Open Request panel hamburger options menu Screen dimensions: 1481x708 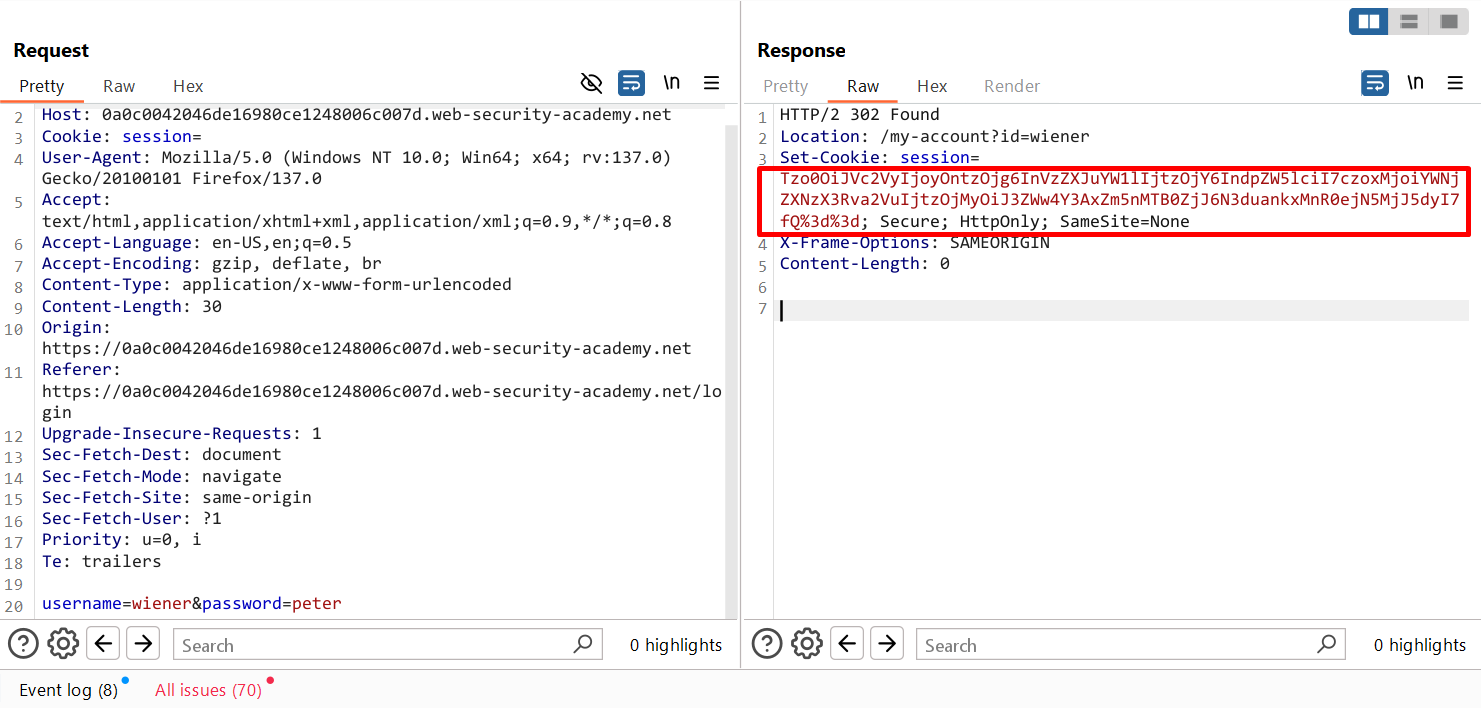tap(712, 83)
